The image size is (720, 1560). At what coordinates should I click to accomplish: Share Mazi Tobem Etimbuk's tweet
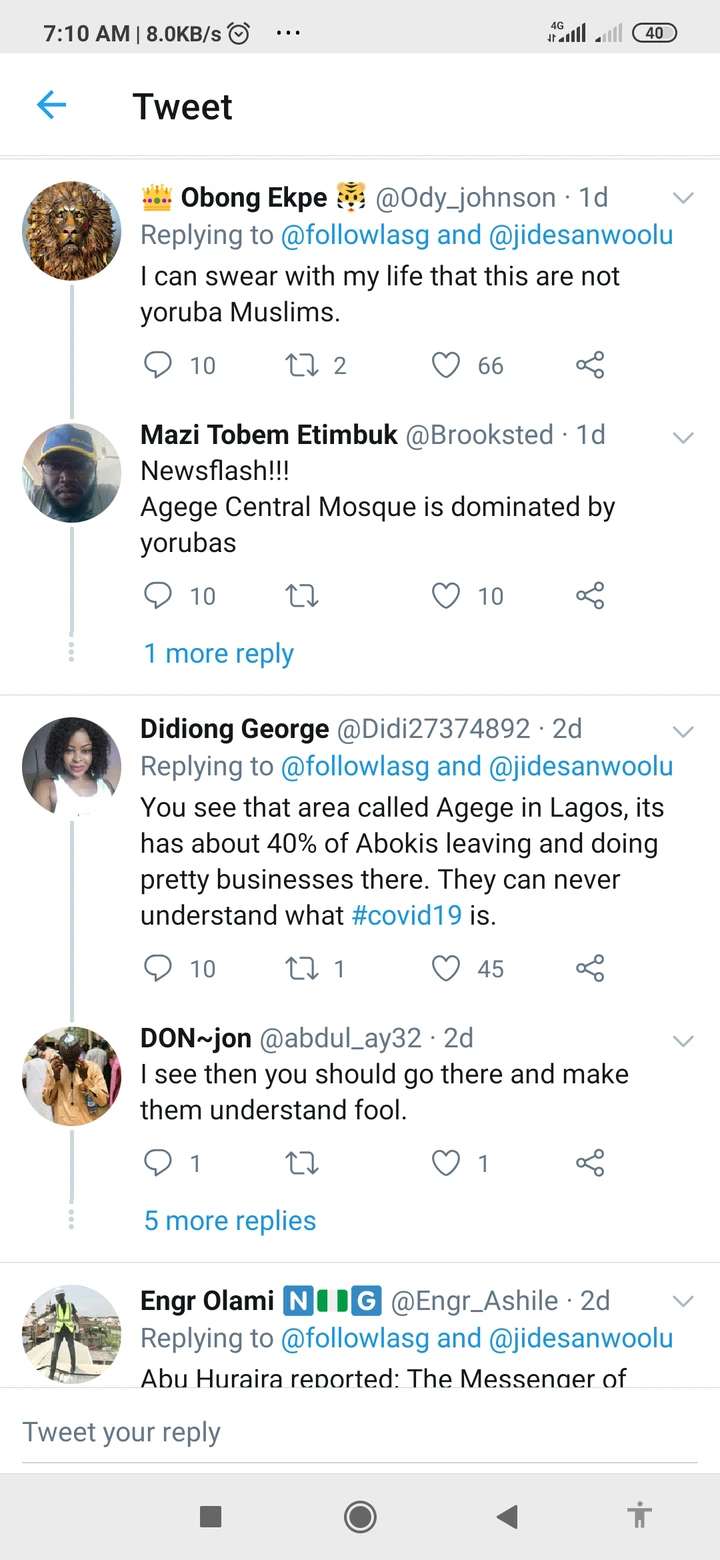point(590,596)
